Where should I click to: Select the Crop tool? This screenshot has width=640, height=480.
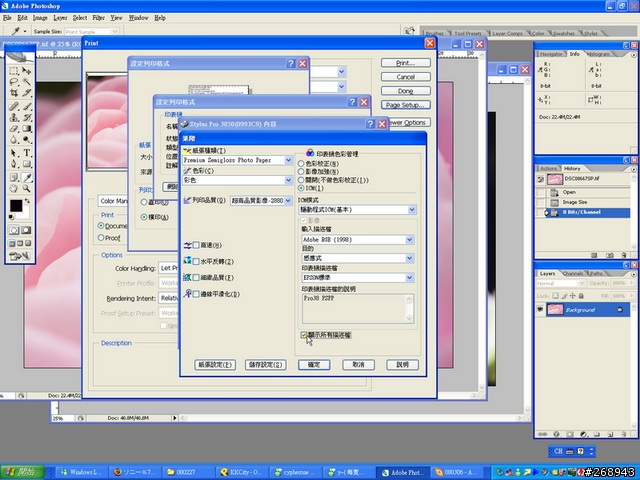(13, 93)
